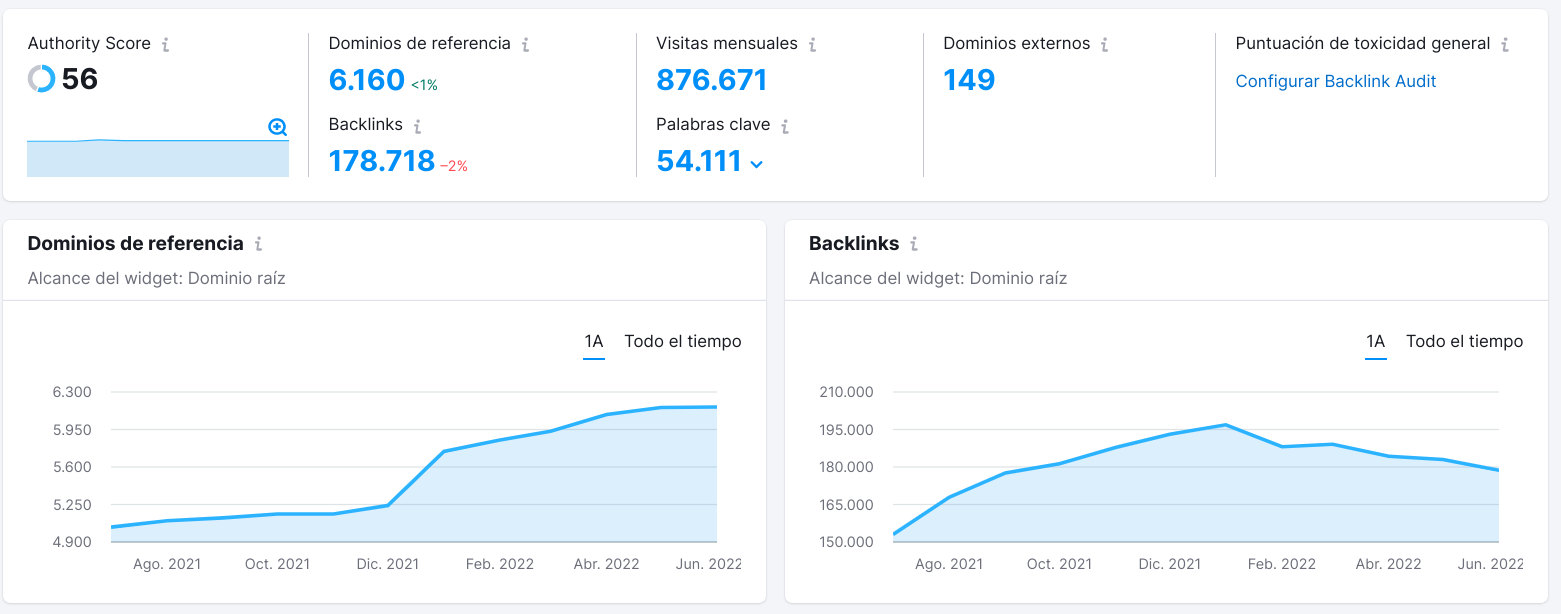Select 1A tab in Dominios de referencia chart
This screenshot has width=1561, height=614.
594,342
